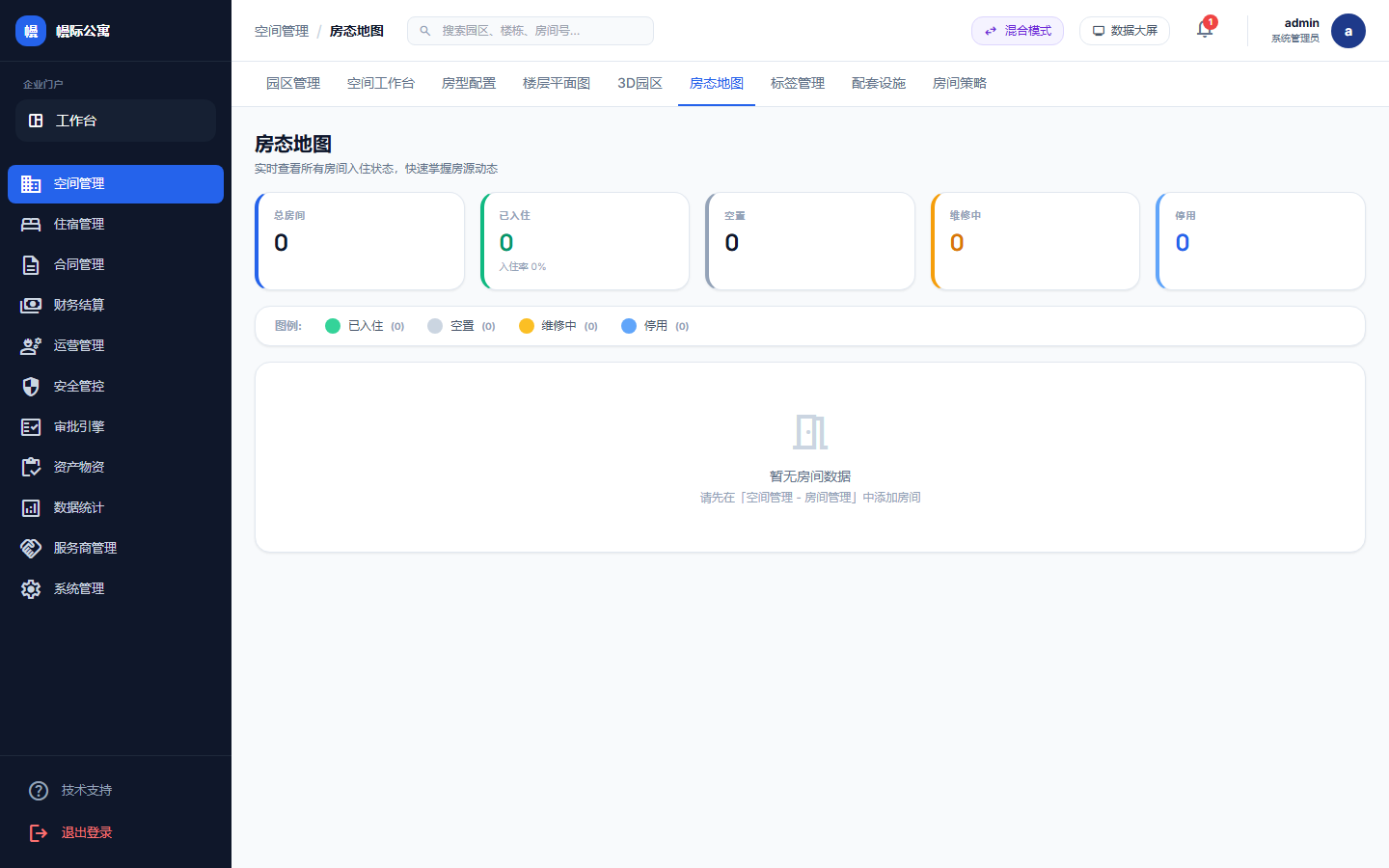The height and width of the screenshot is (868, 1389).
Task: Click the room search input field
Action: click(x=530, y=30)
